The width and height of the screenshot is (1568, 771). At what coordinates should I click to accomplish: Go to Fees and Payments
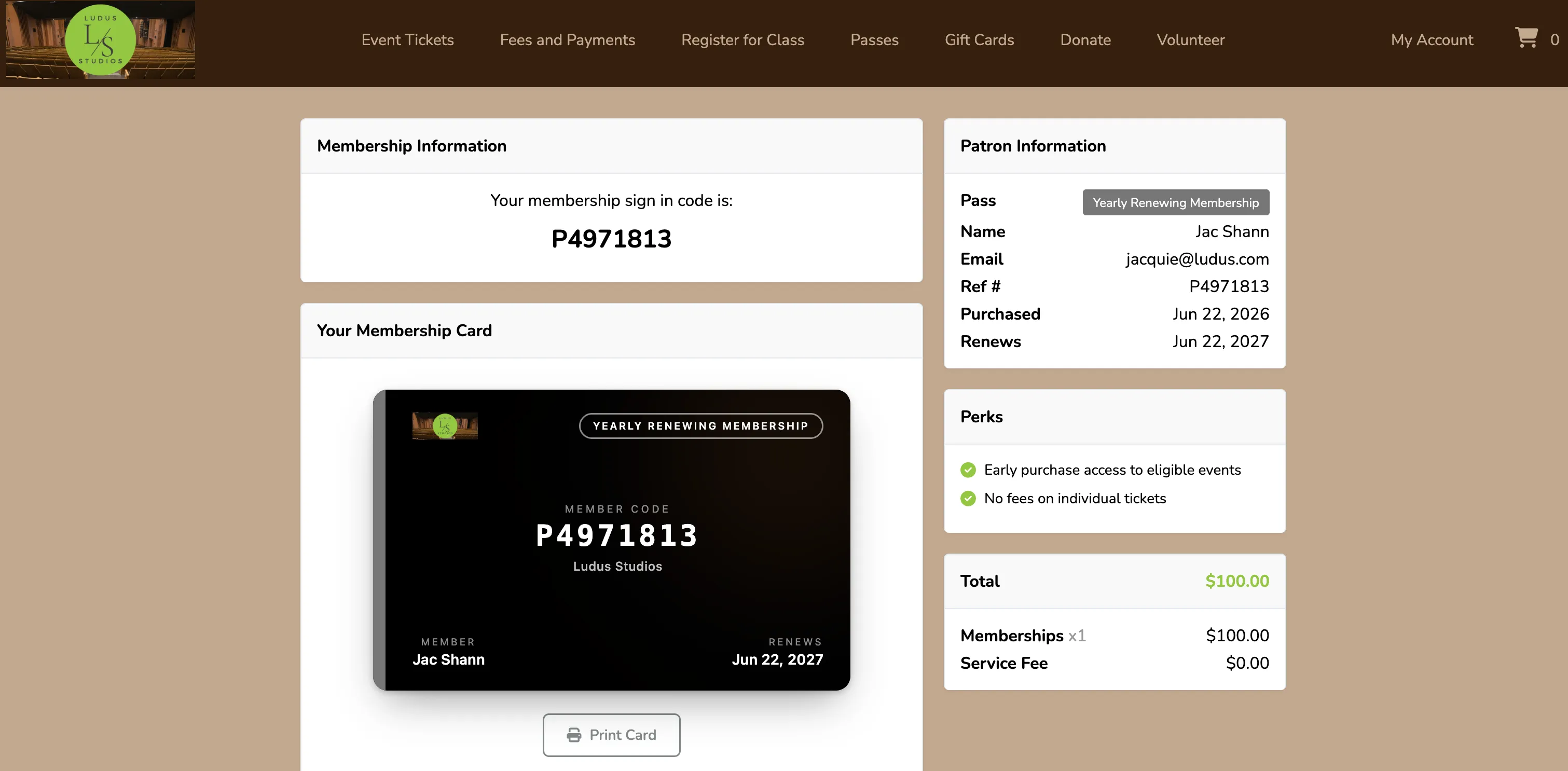(567, 39)
